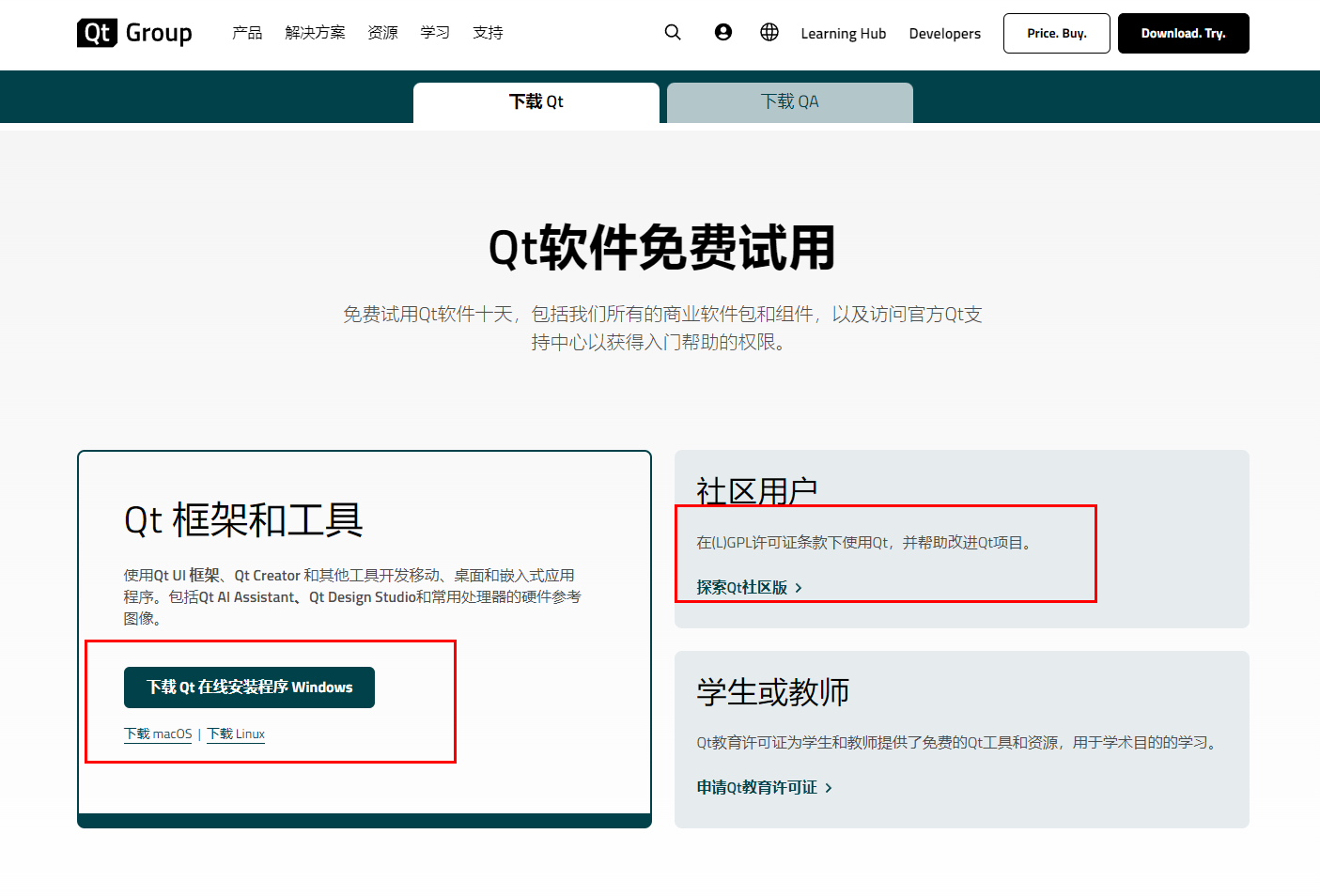Click the Download. Try. button
The image size is (1320, 896).
(1184, 33)
